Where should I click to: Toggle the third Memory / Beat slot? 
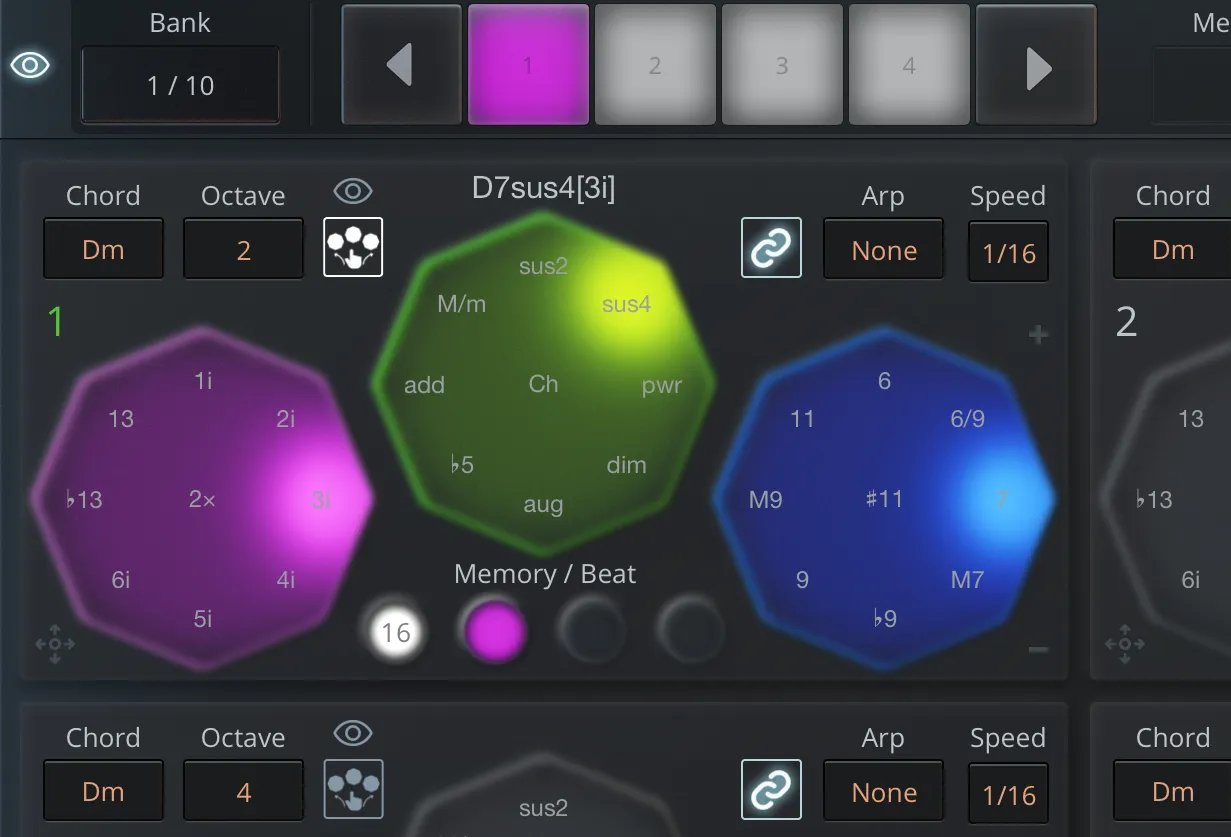(x=591, y=632)
